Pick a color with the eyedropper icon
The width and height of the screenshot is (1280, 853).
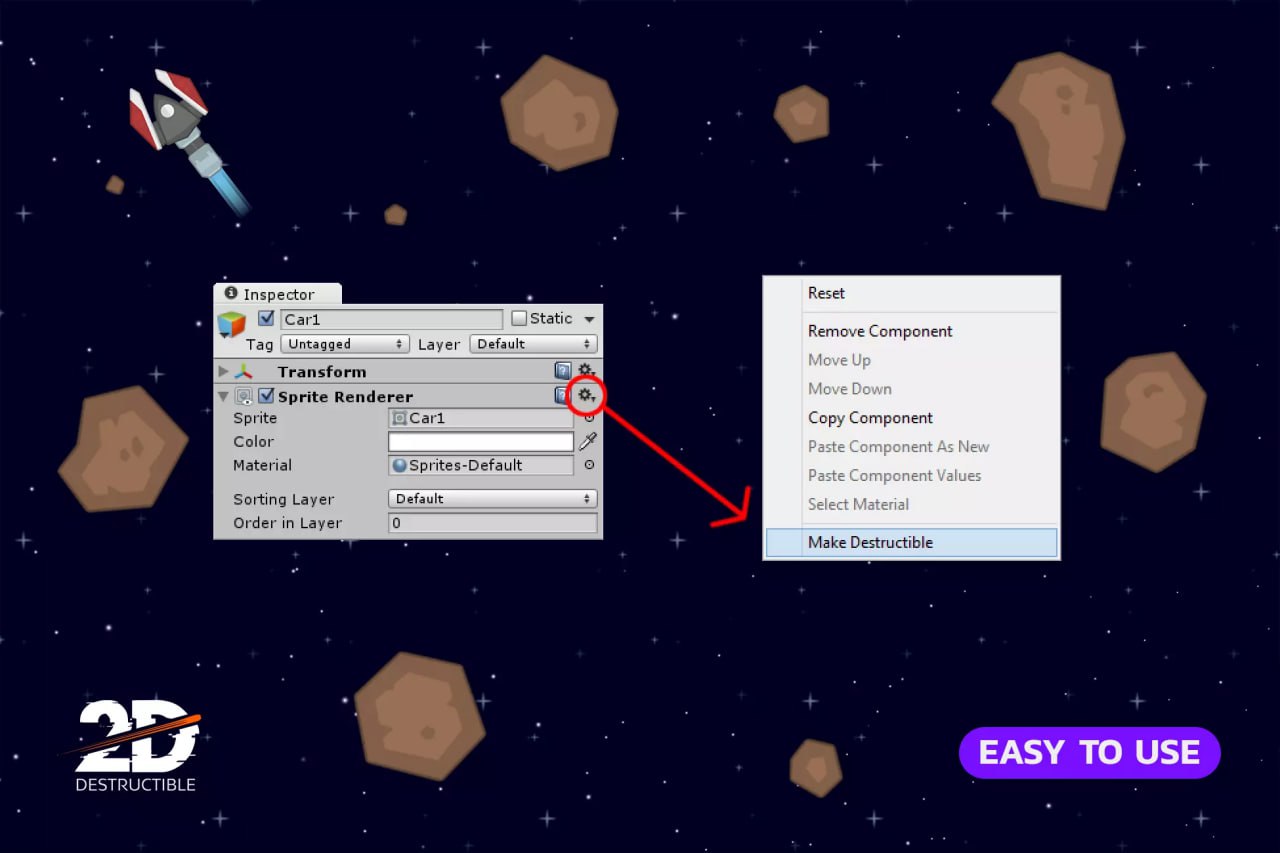tap(588, 442)
